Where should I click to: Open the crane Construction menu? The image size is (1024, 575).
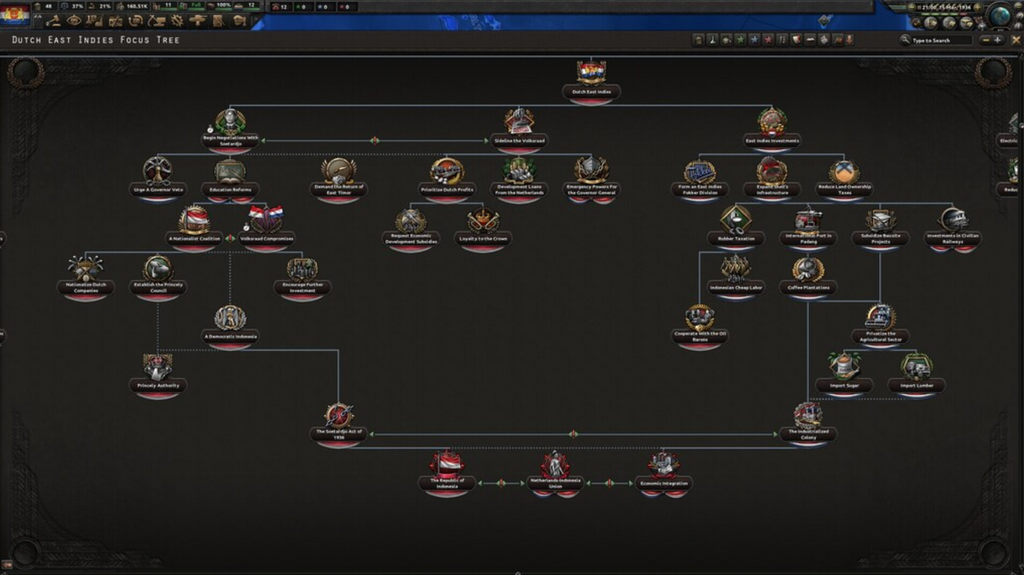156,21
